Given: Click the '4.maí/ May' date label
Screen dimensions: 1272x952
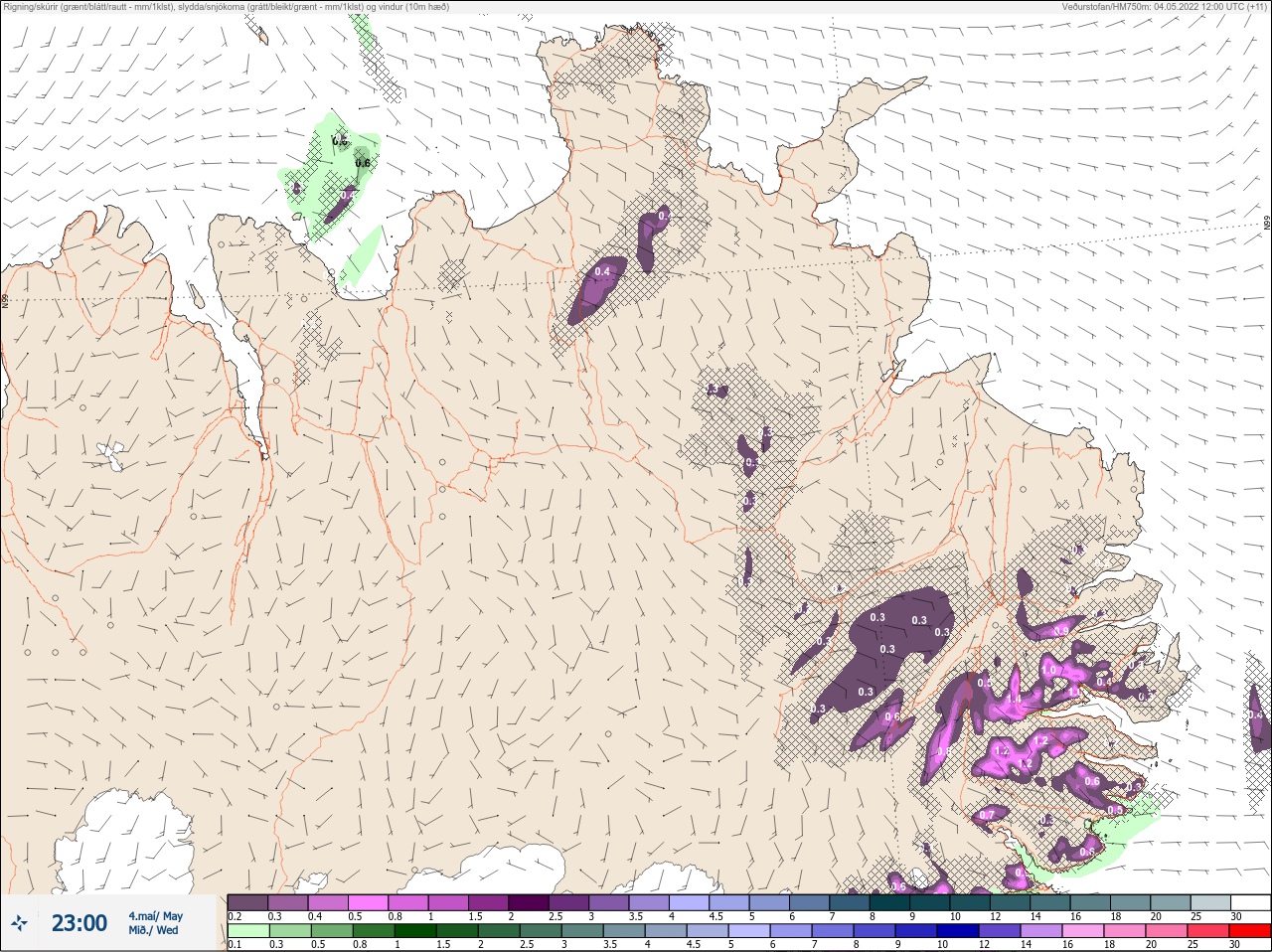Looking at the screenshot, I should pos(156,916).
